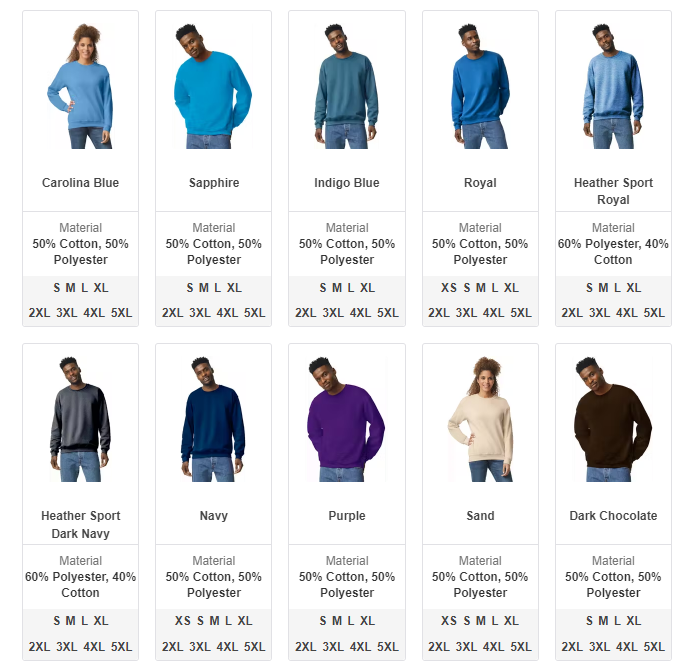Choose size 3XL under Indigo Blue
The image size is (696, 672).
[333, 313]
